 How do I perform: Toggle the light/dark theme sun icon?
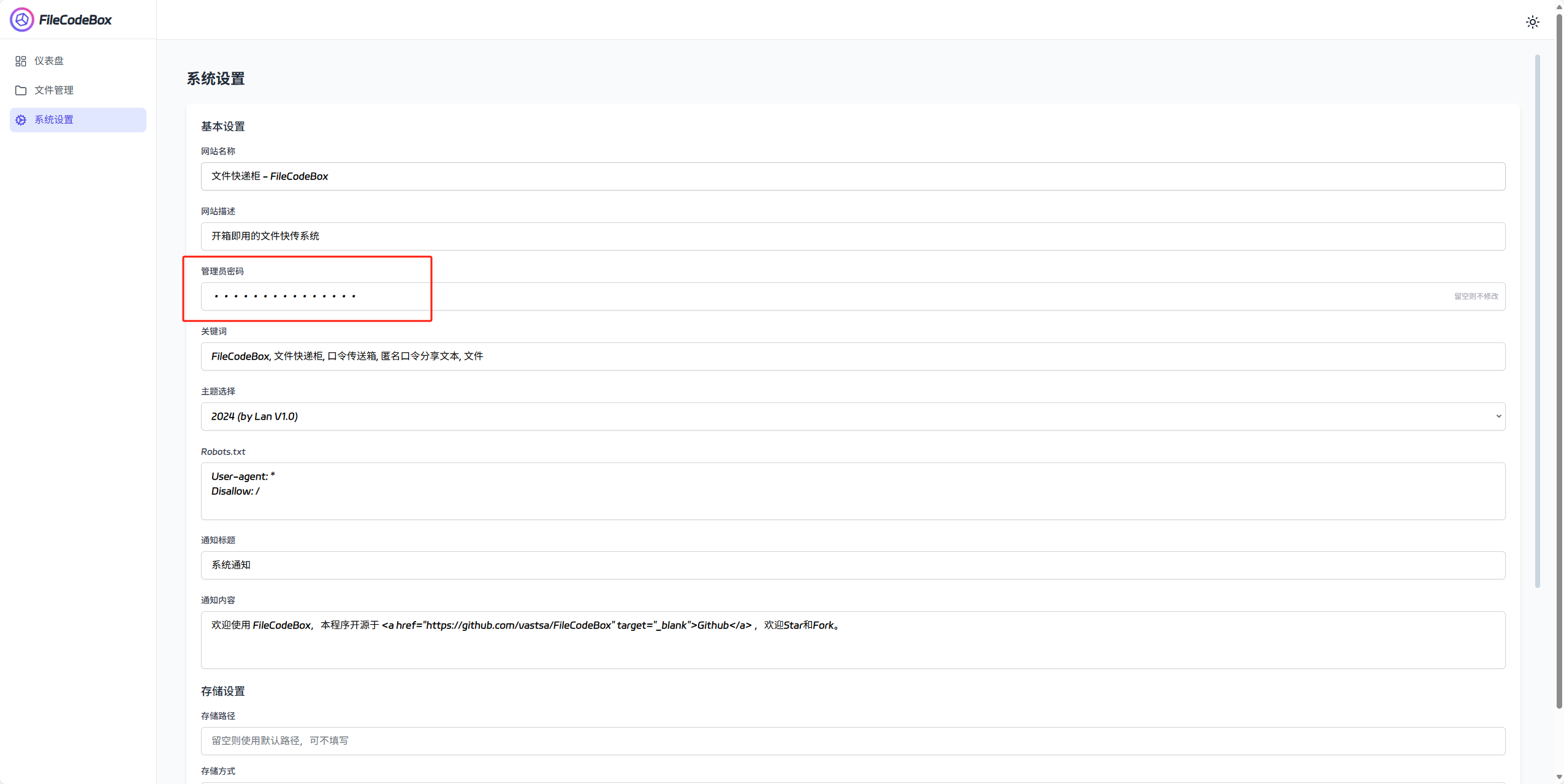(x=1532, y=22)
